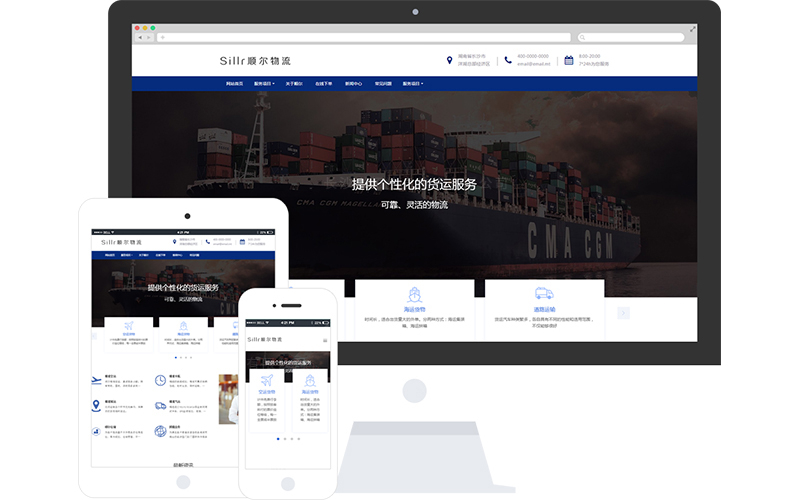Image resolution: width=800 pixels, height=500 pixels.
Task: Click the phone icon in the tablet header
Action: coord(208,242)
